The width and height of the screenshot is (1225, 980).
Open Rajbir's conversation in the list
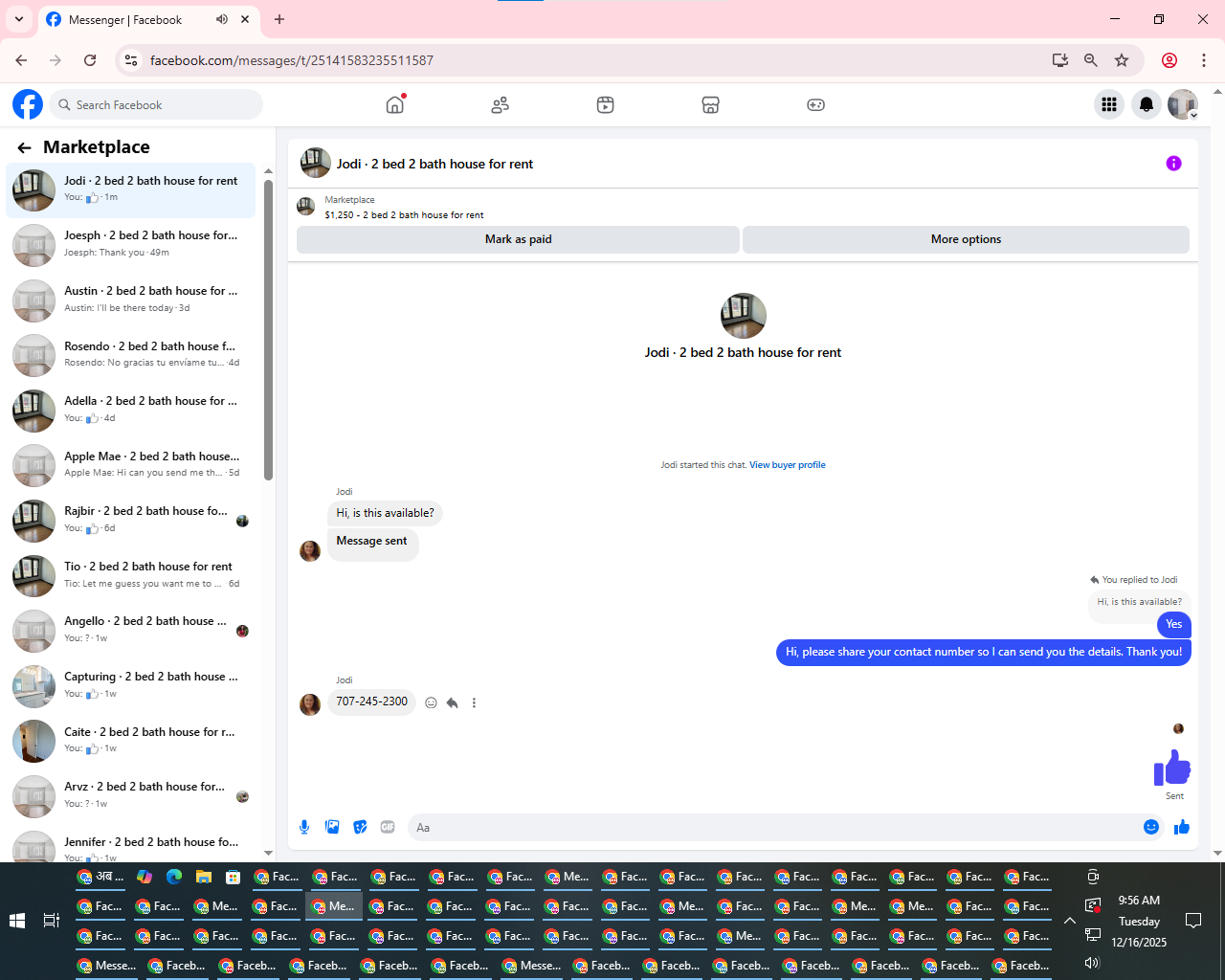131,521
